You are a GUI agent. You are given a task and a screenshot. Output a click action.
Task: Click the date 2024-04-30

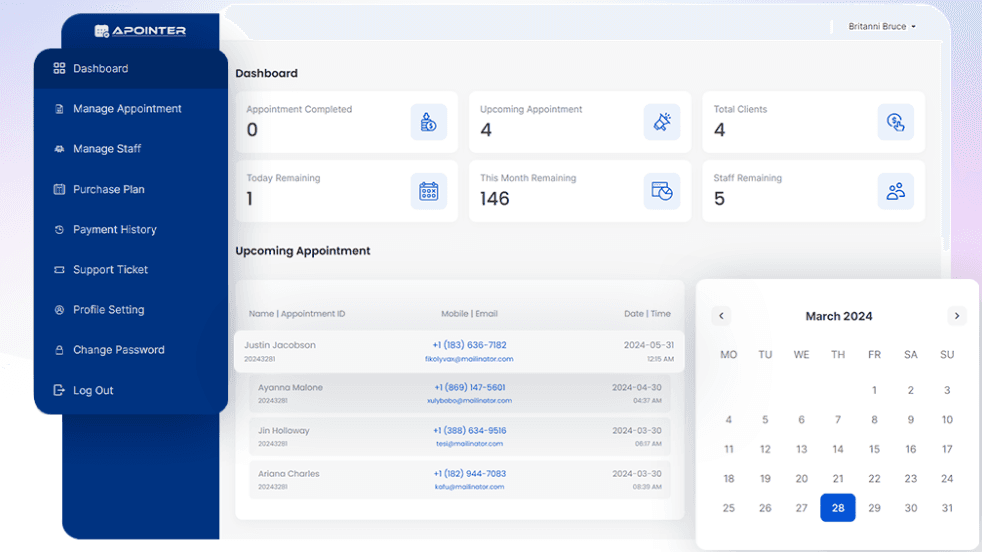[637, 388]
